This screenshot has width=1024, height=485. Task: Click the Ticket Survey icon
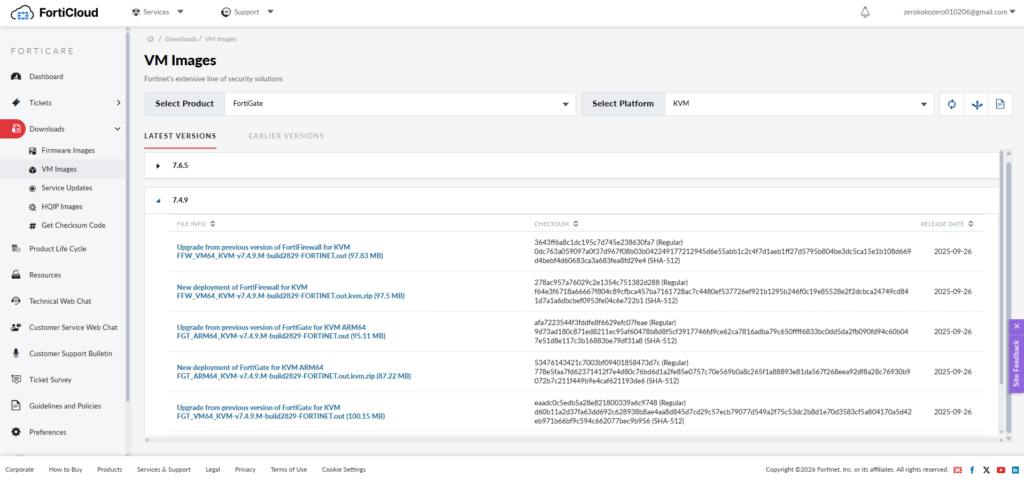16,379
